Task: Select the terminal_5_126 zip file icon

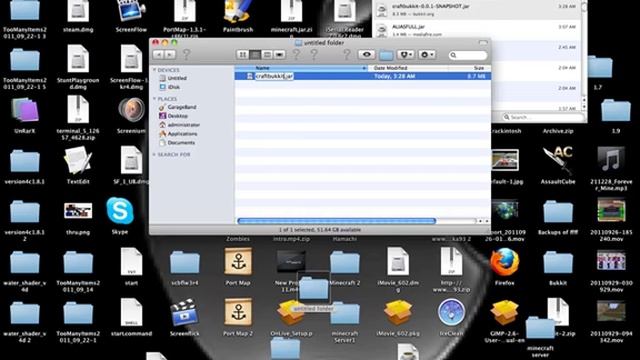Action: click(78, 110)
